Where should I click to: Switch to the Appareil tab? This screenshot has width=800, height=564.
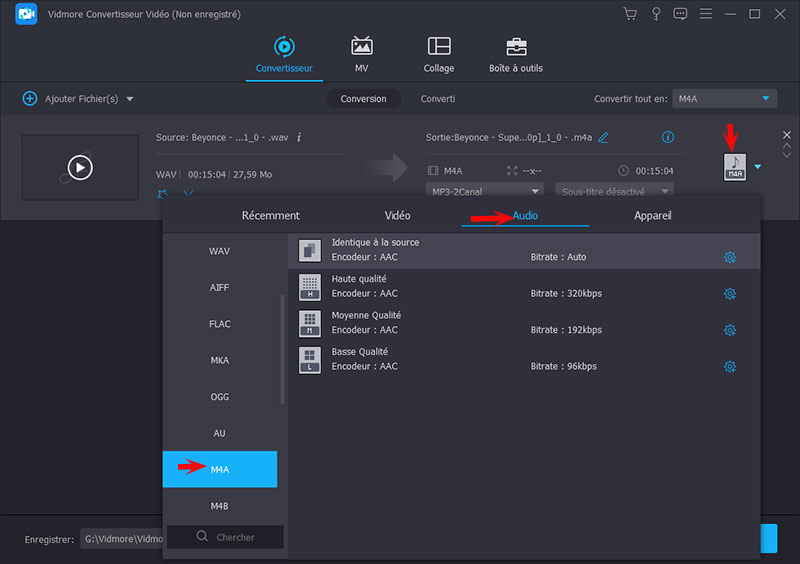click(x=652, y=215)
